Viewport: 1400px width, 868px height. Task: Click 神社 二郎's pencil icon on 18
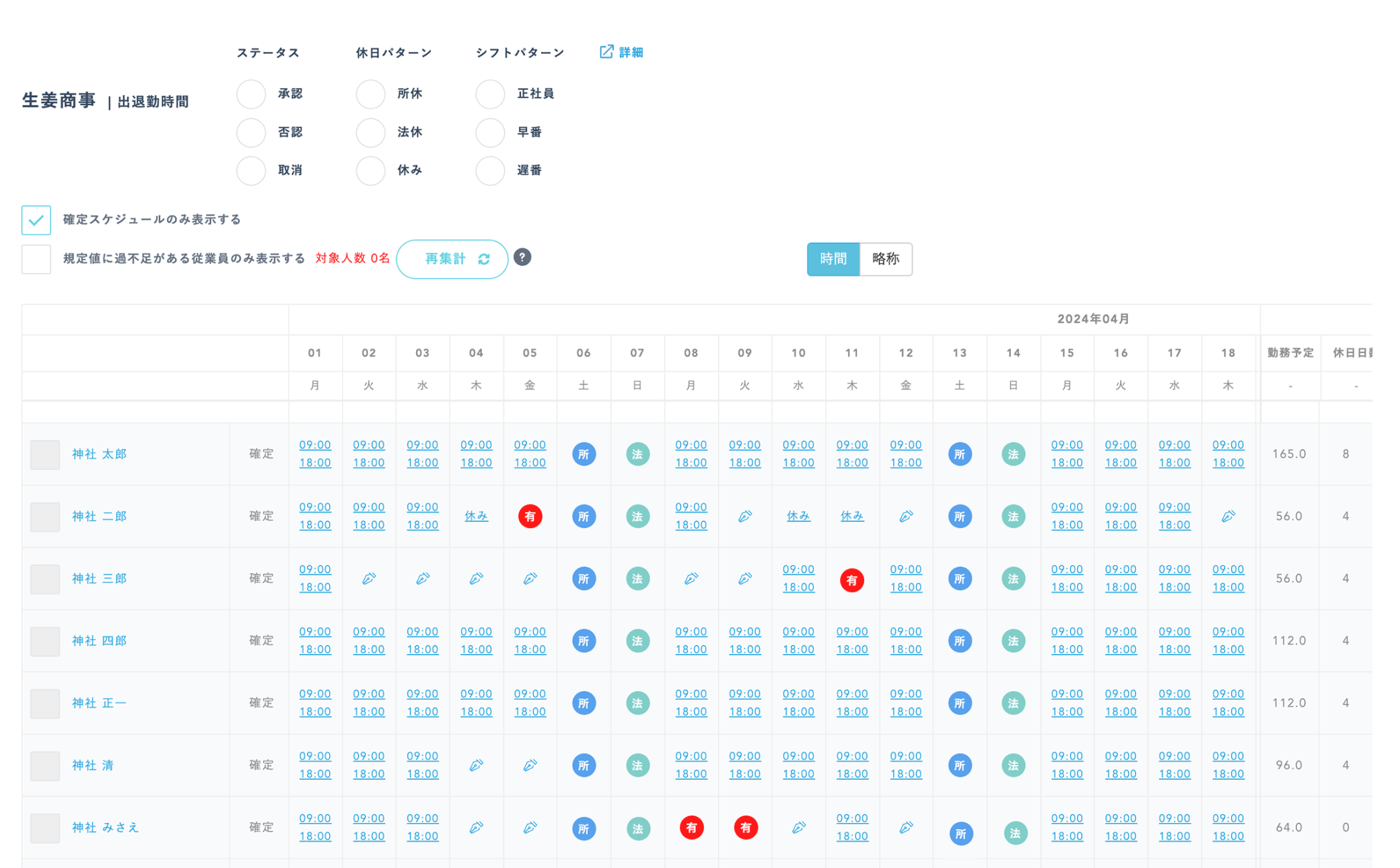(x=1228, y=516)
